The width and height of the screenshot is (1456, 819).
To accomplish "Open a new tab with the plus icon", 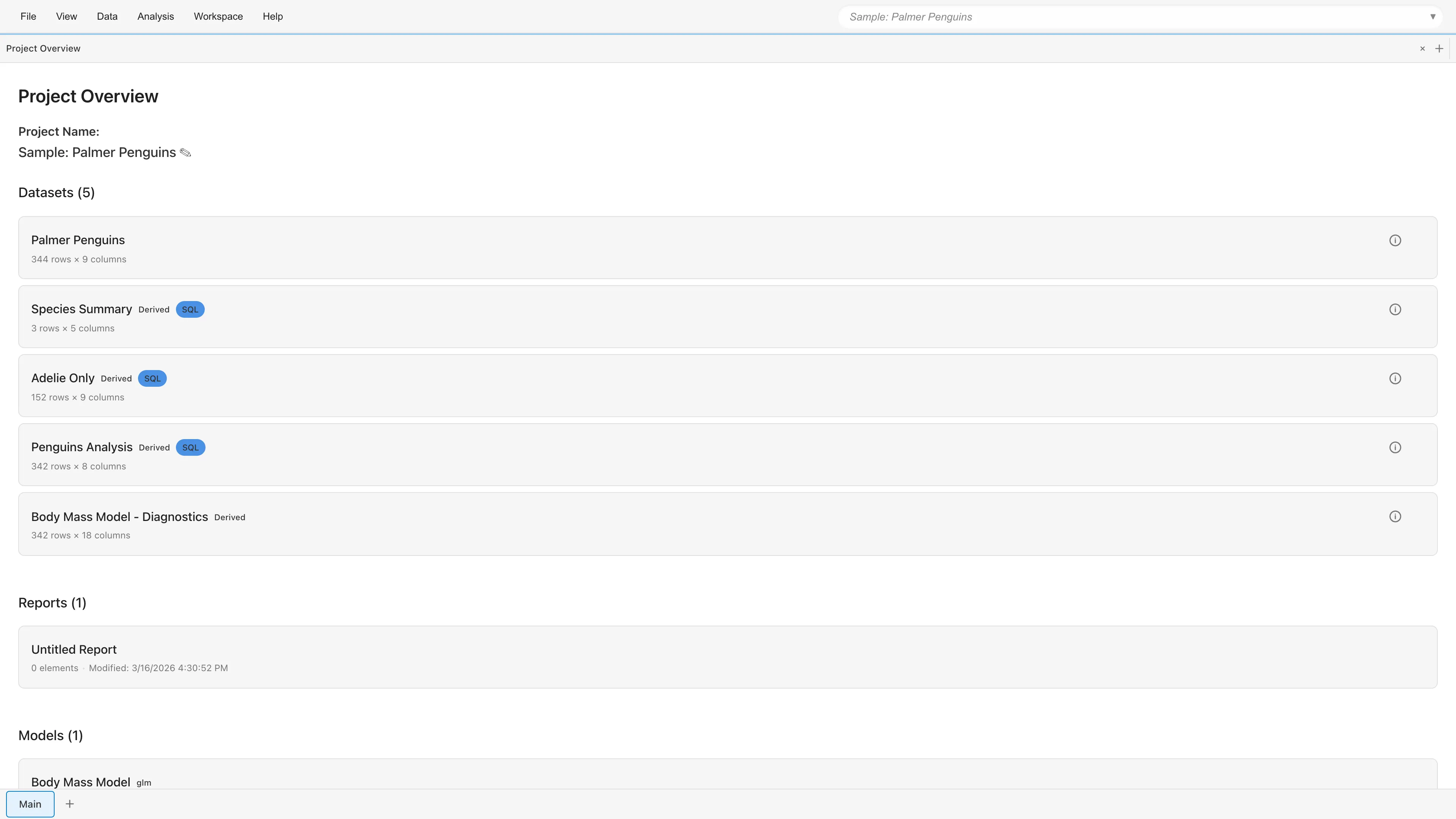I will pos(1439,48).
